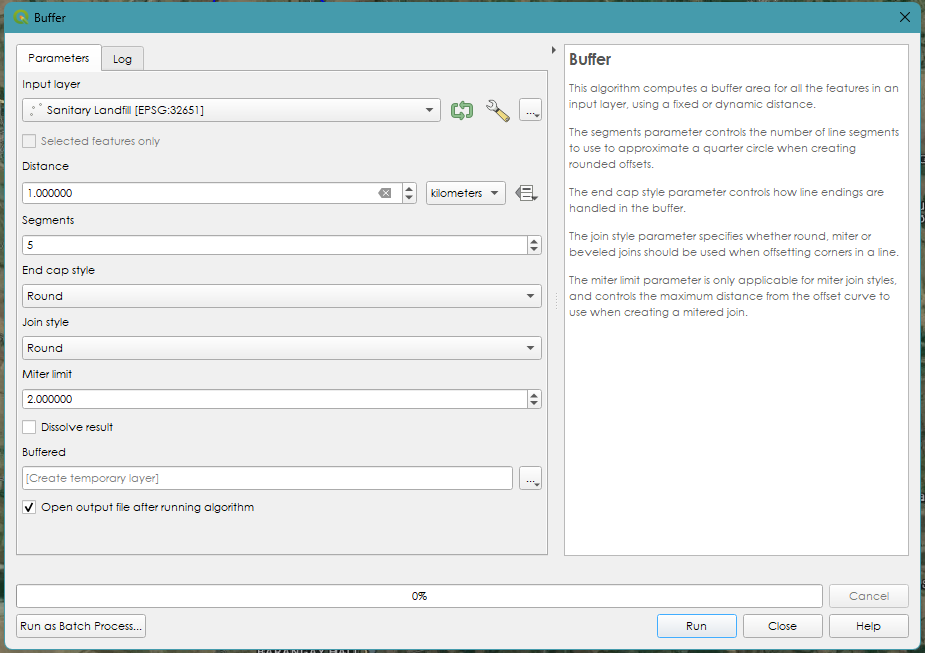
Task: Switch to the Log tab
Action: click(x=122, y=59)
